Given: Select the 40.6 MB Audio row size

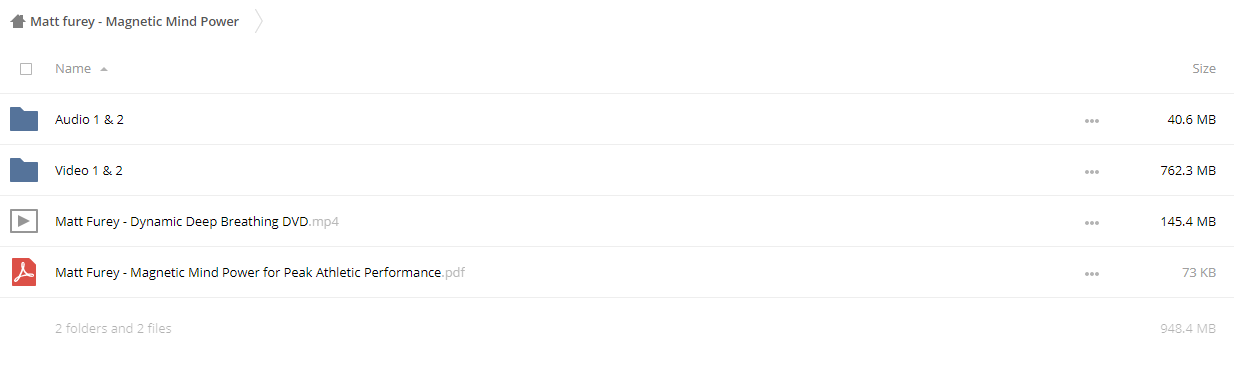Looking at the screenshot, I should pyautogui.click(x=1191, y=119).
